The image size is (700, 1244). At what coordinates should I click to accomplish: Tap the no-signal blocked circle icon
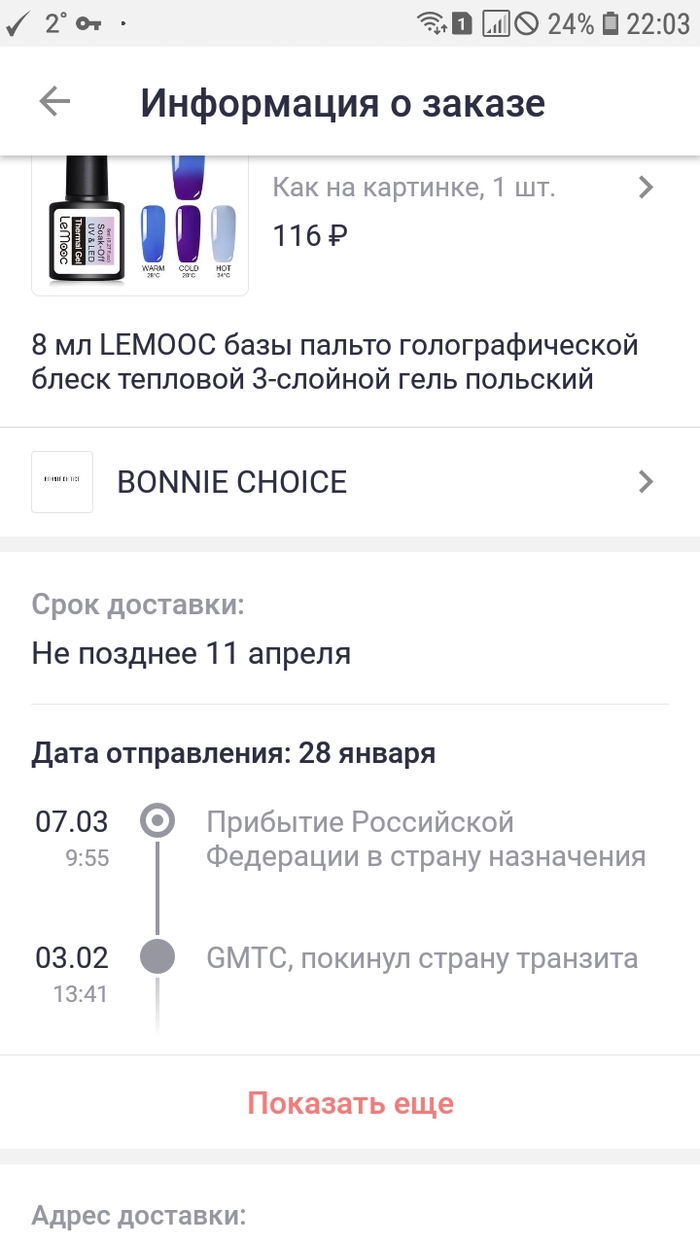tap(527, 23)
